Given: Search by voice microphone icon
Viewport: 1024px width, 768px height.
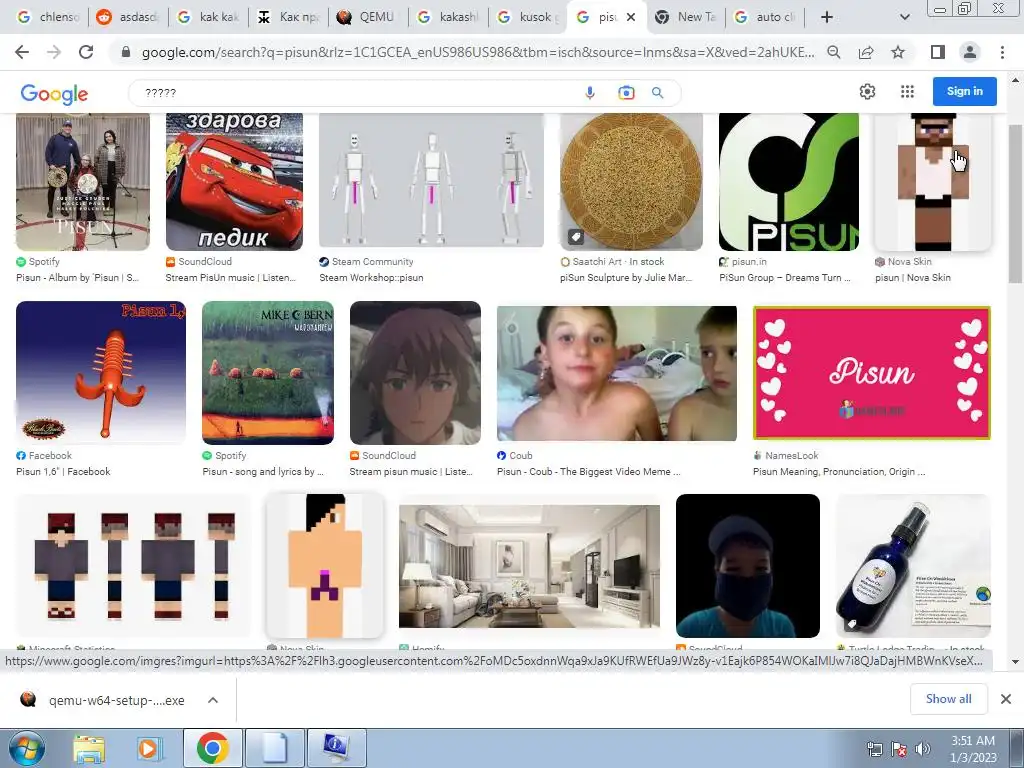Looking at the screenshot, I should 590,93.
